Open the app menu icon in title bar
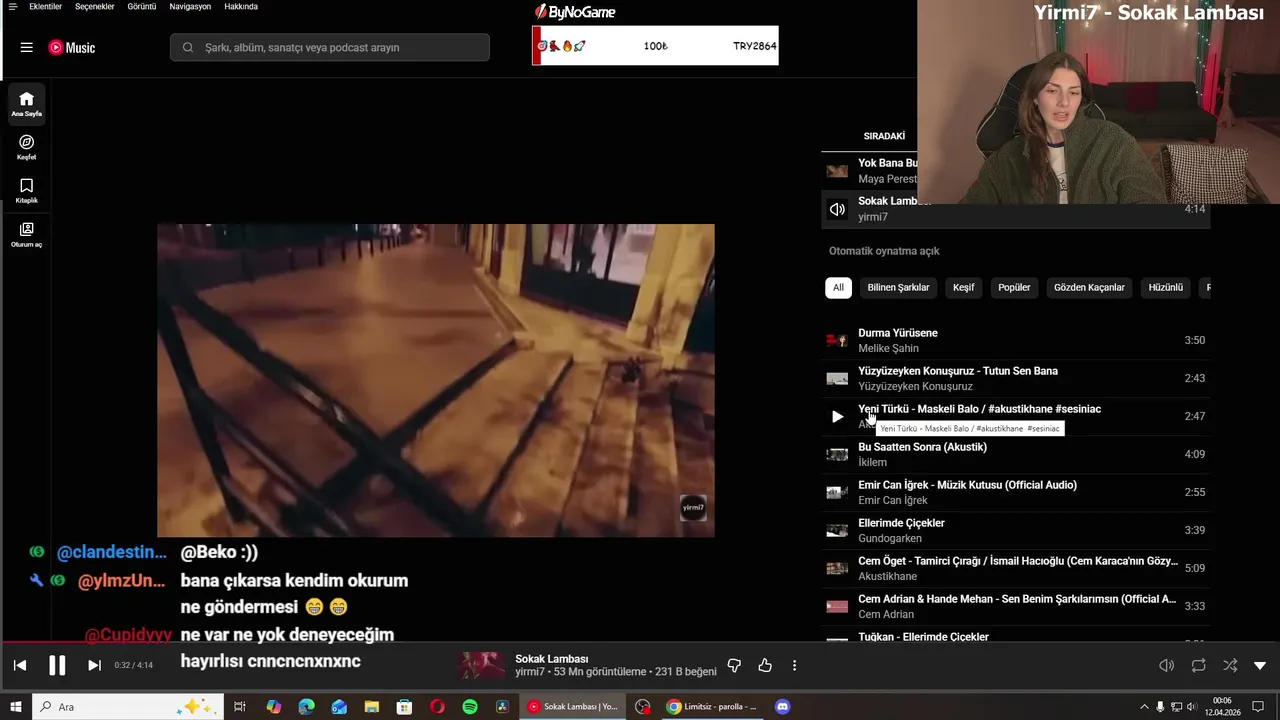The width and height of the screenshot is (1280, 720). click(x=12, y=6)
